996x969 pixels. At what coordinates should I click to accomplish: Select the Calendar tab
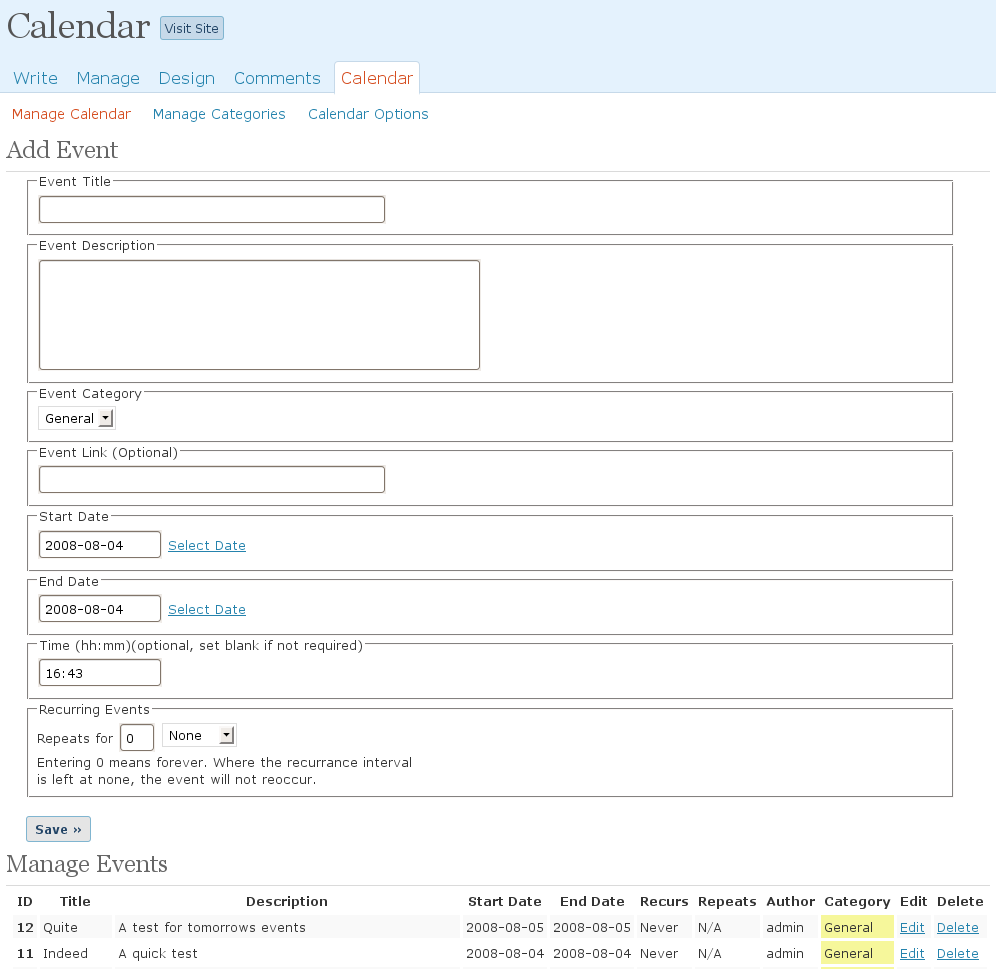point(377,78)
